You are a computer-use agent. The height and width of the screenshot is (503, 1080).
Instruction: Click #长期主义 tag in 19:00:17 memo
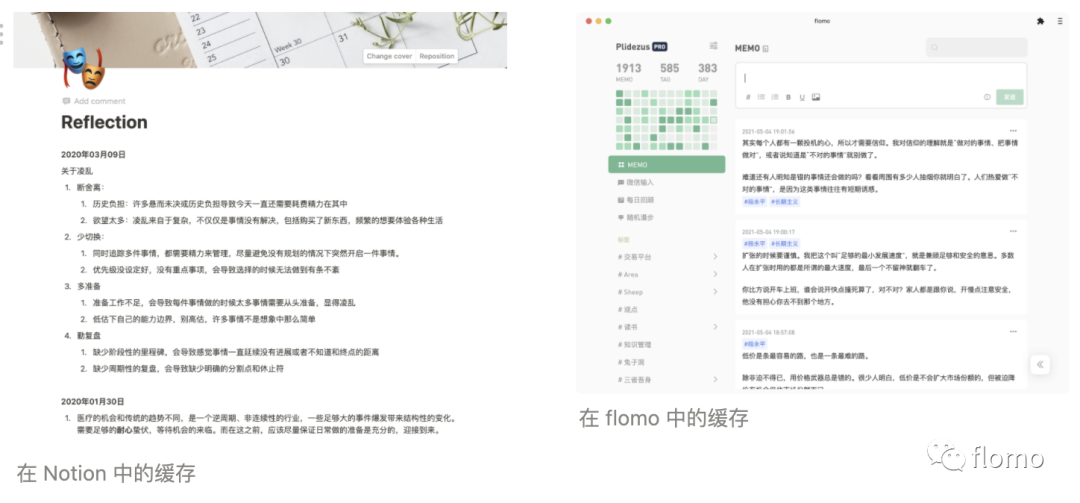[x=785, y=244]
